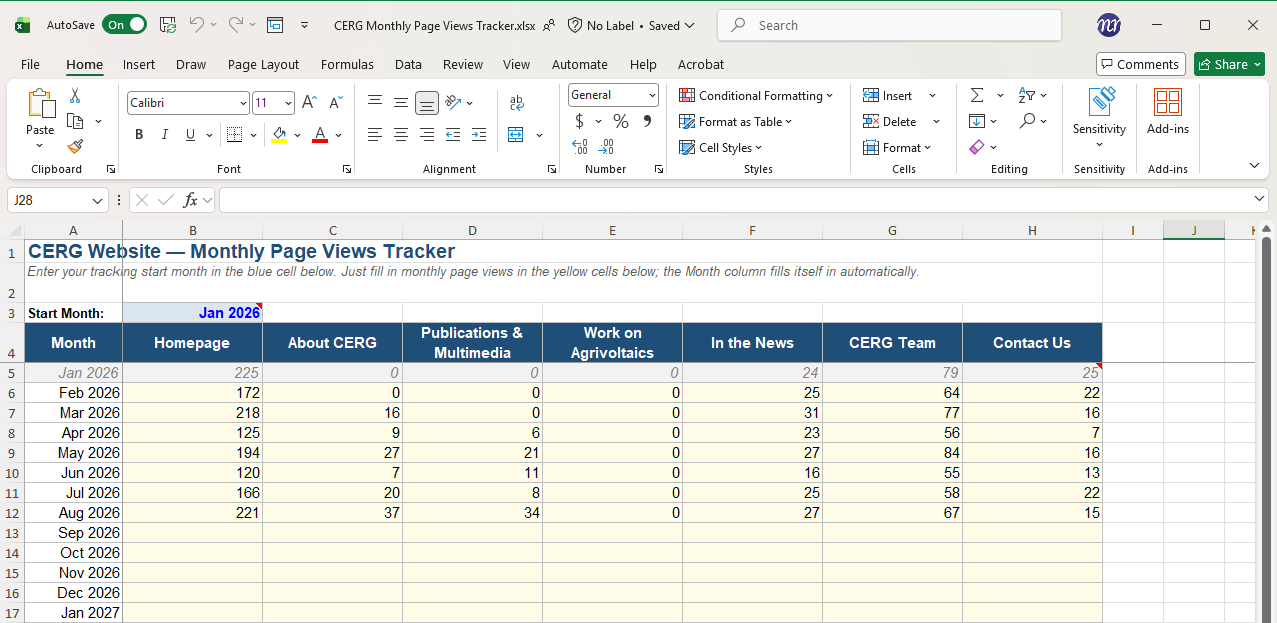Decrease indent in Alignment group
Image resolution: width=1277 pixels, height=623 pixels.
453,134
